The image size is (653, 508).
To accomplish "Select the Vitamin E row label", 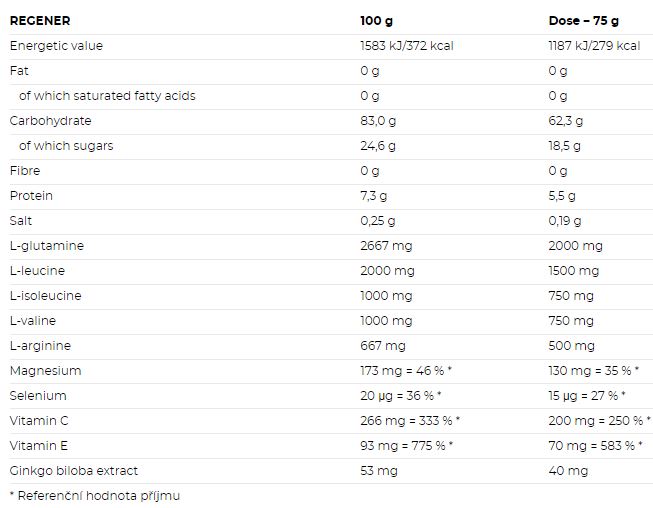I will (39, 446).
